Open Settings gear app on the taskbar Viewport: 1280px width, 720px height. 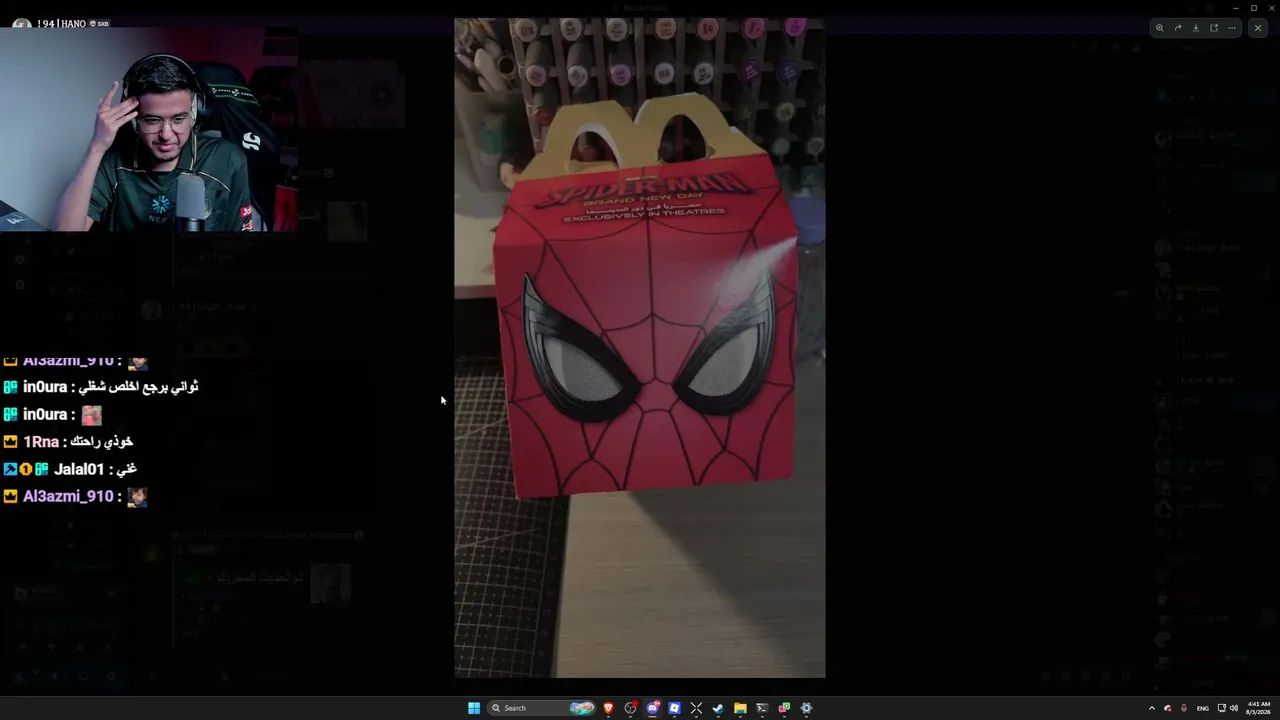(x=806, y=708)
